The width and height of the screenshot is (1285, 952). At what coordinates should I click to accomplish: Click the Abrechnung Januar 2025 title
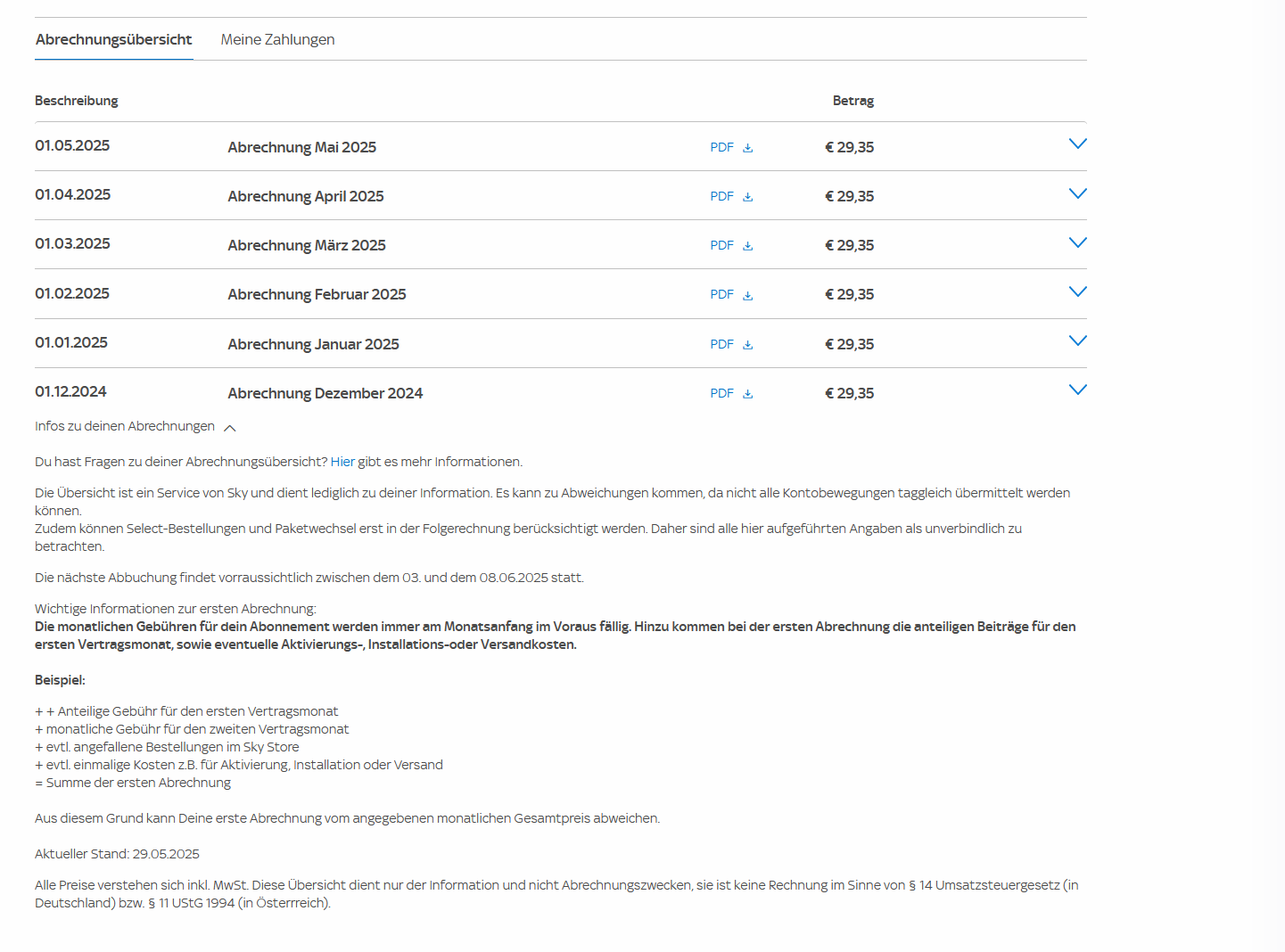(x=313, y=344)
